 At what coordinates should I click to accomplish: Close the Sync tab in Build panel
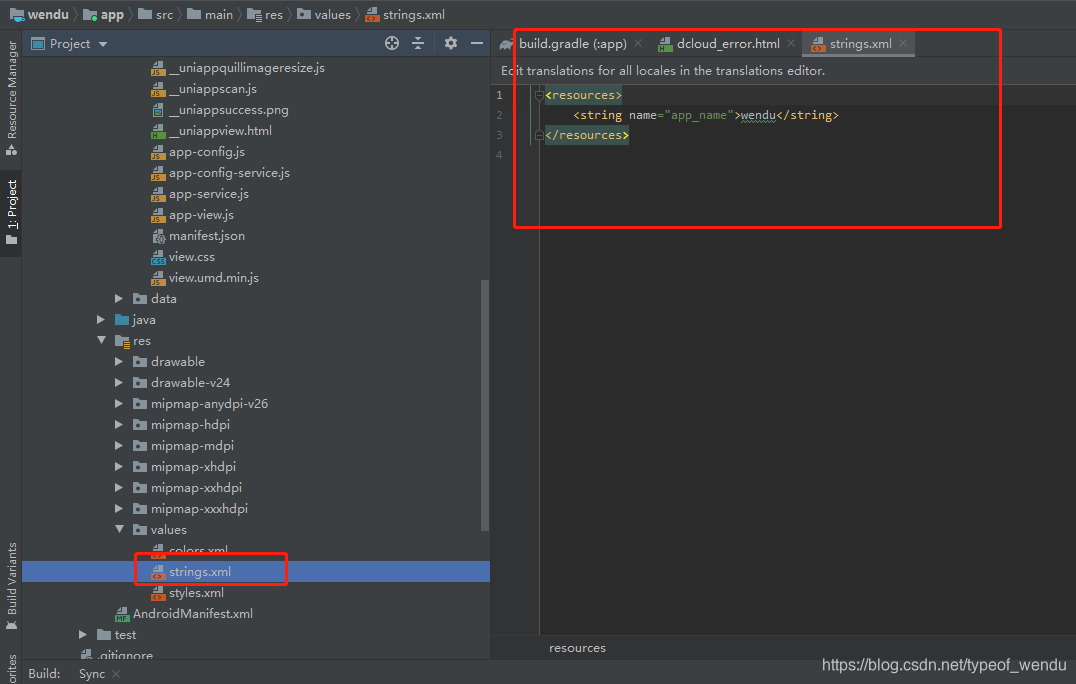[115, 674]
